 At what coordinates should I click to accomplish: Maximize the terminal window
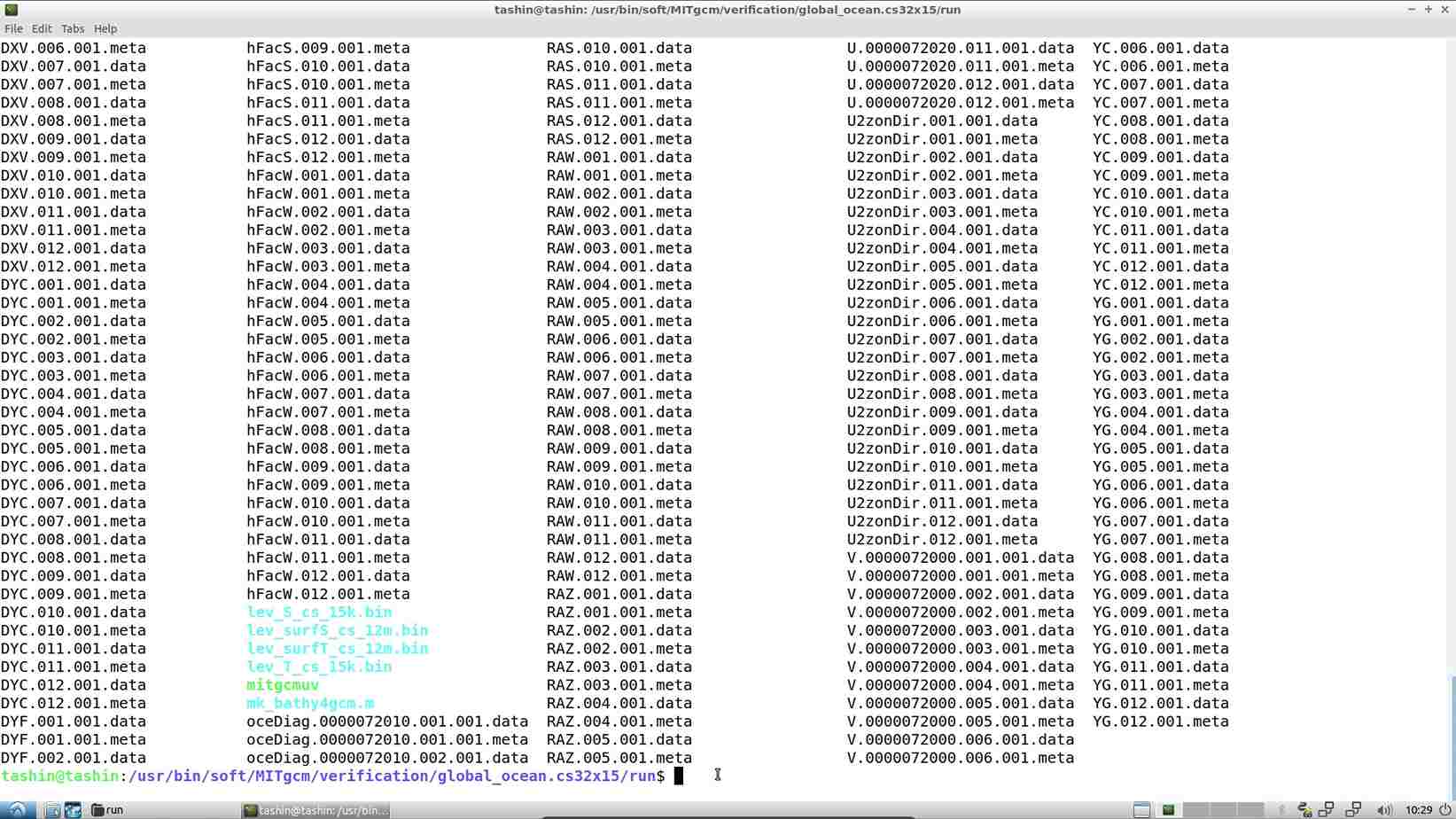[1429, 9]
